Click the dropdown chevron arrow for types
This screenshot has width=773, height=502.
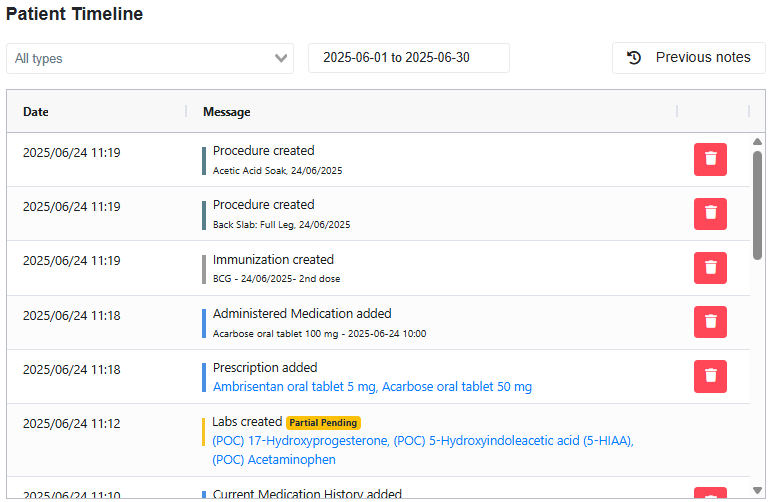point(281,58)
